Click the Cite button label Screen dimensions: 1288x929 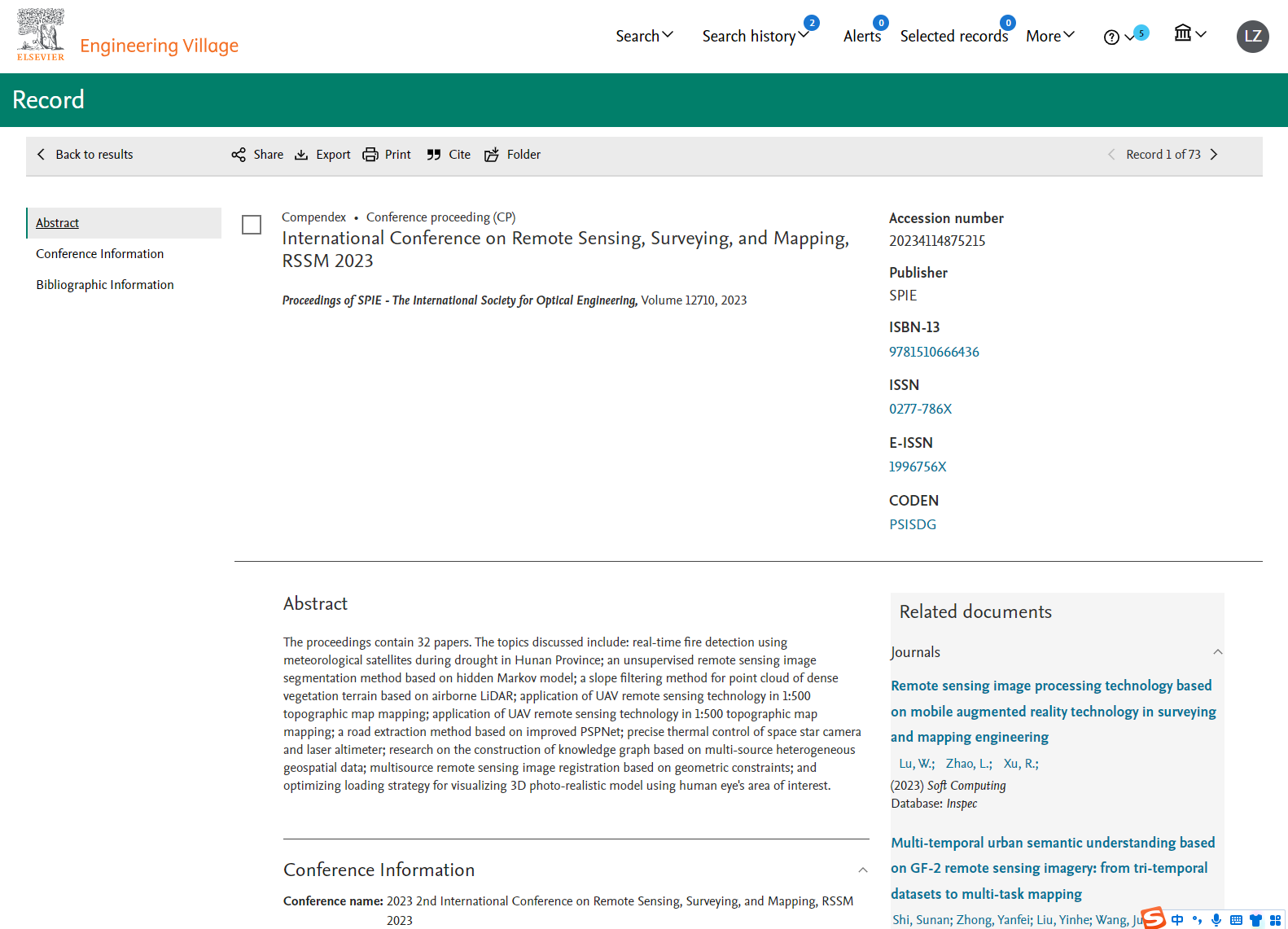pyautogui.click(x=459, y=155)
